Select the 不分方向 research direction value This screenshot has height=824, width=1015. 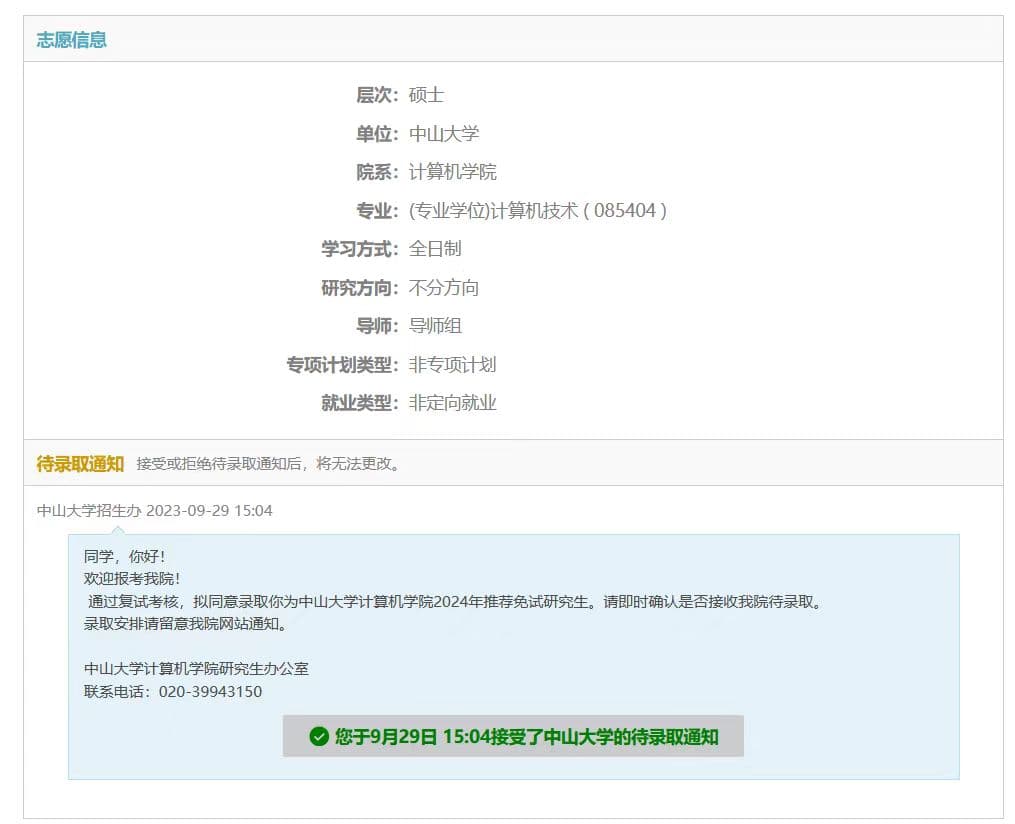(443, 287)
